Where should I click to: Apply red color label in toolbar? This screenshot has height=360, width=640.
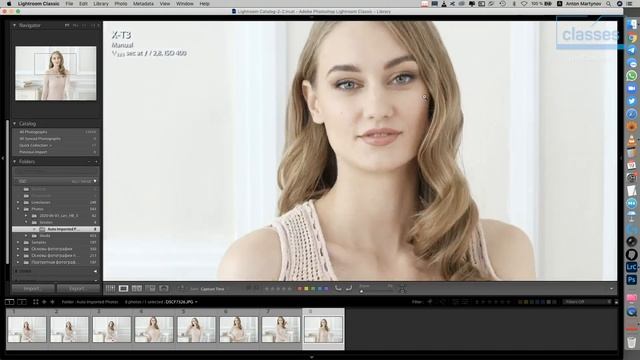point(300,289)
